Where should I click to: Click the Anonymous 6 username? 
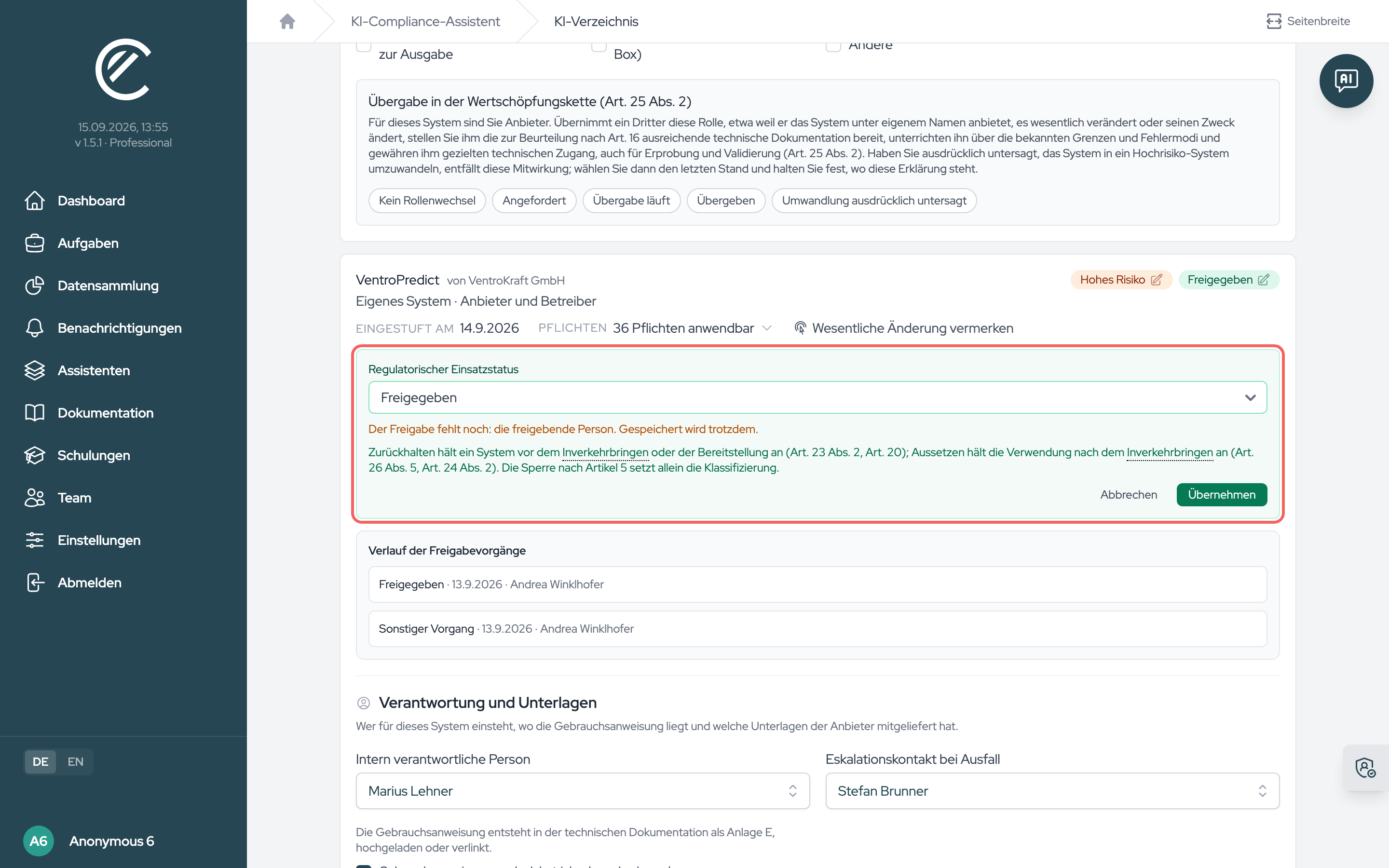111,841
